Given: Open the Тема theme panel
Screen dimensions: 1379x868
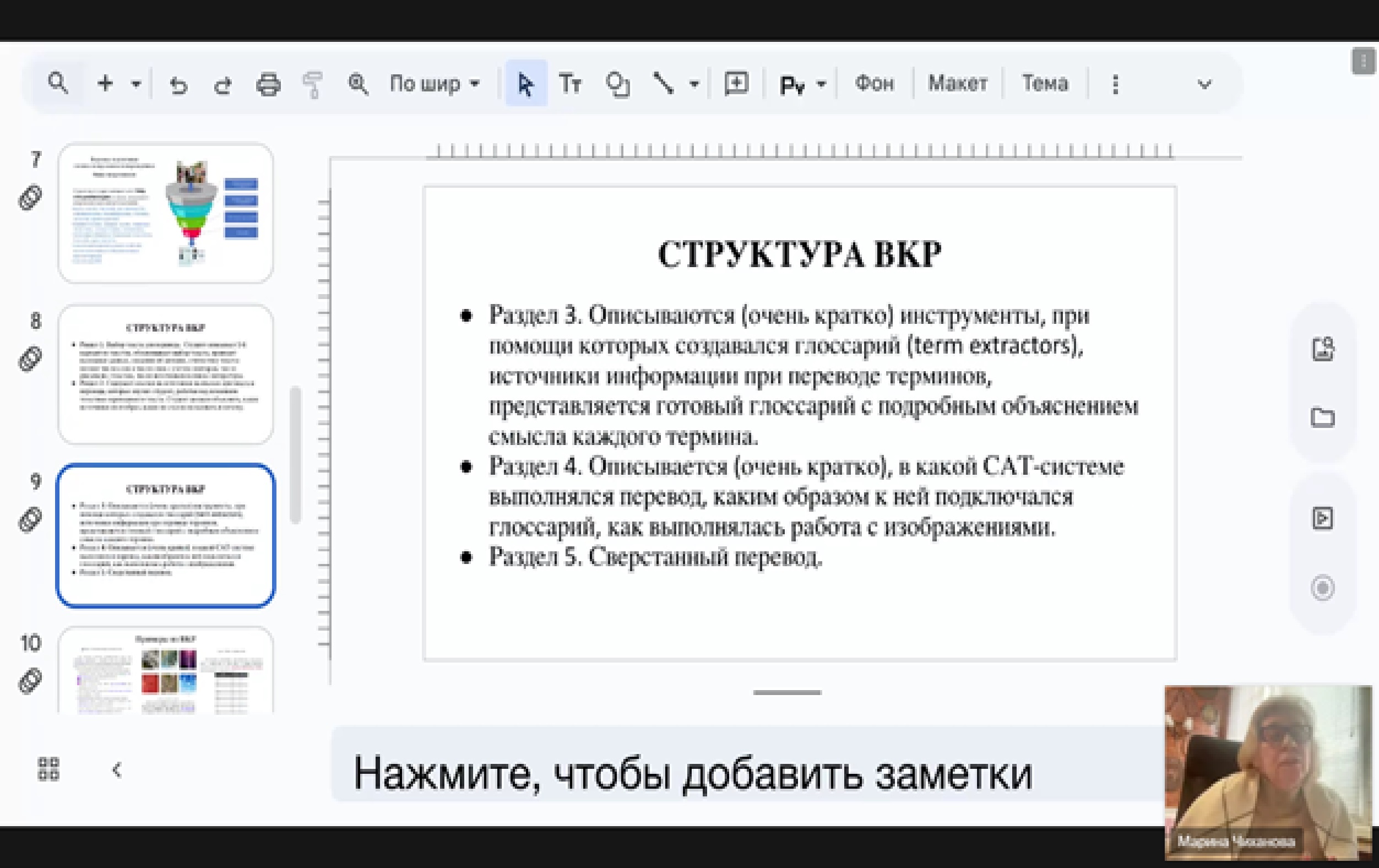Looking at the screenshot, I should tap(1045, 84).
